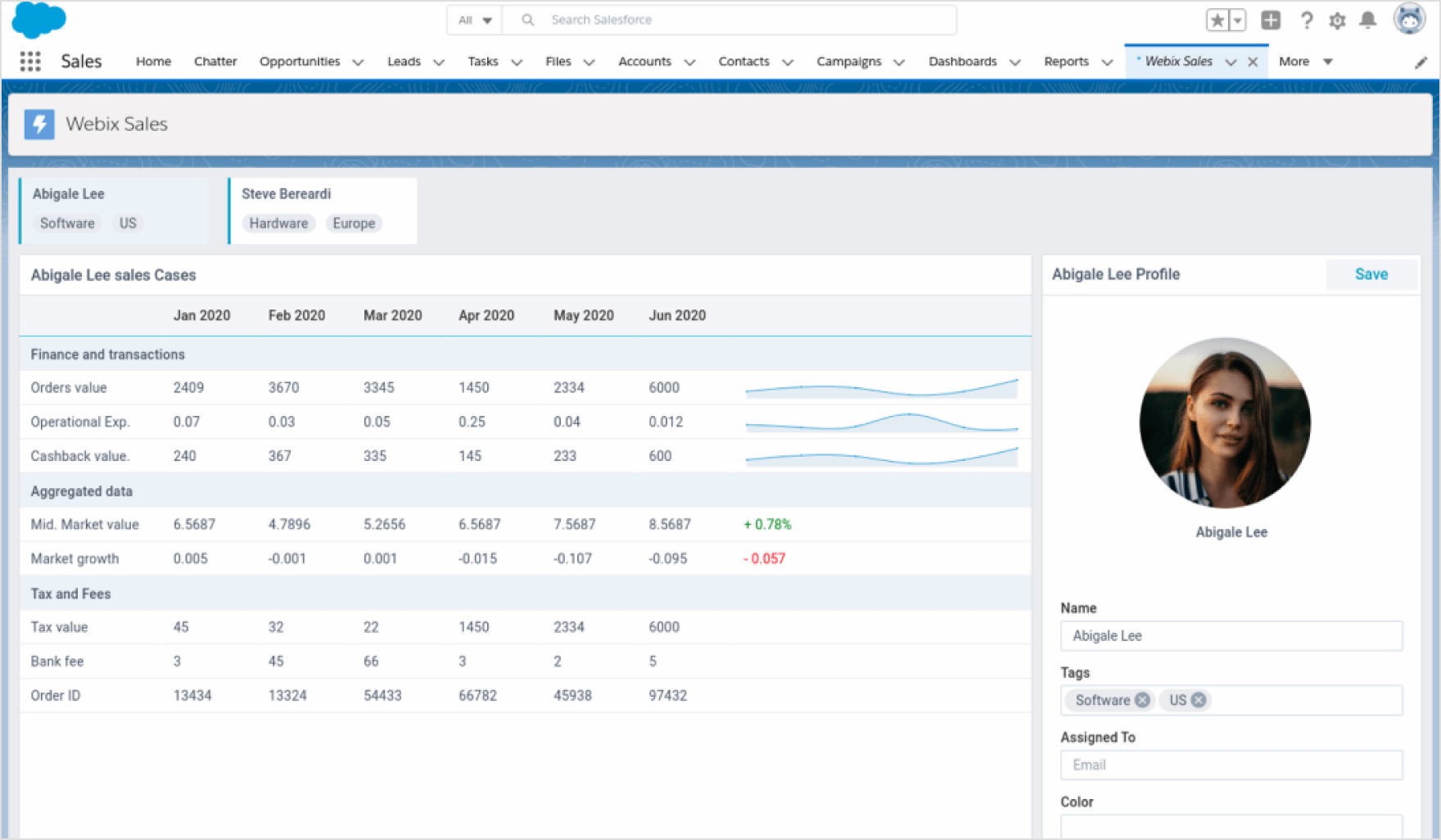Open the App Launcher grid icon
1441x840 pixels.
point(30,61)
